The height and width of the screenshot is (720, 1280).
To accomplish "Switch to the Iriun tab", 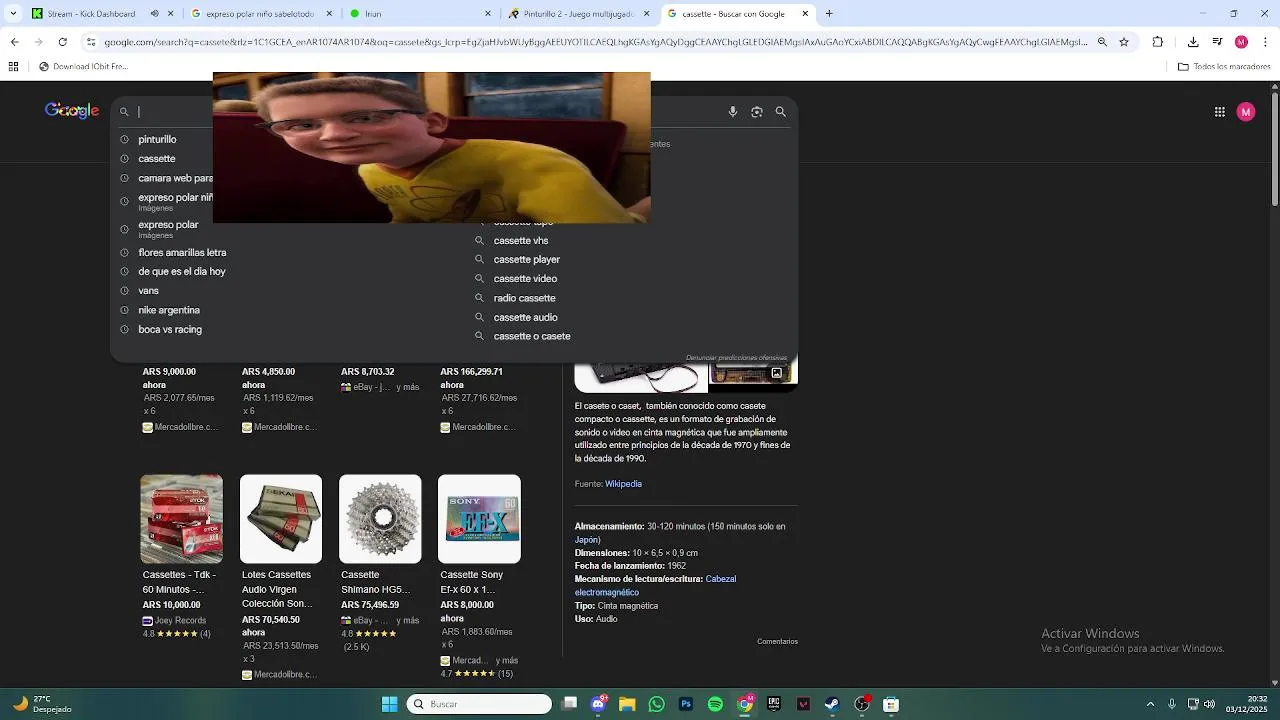I will coord(420,14).
